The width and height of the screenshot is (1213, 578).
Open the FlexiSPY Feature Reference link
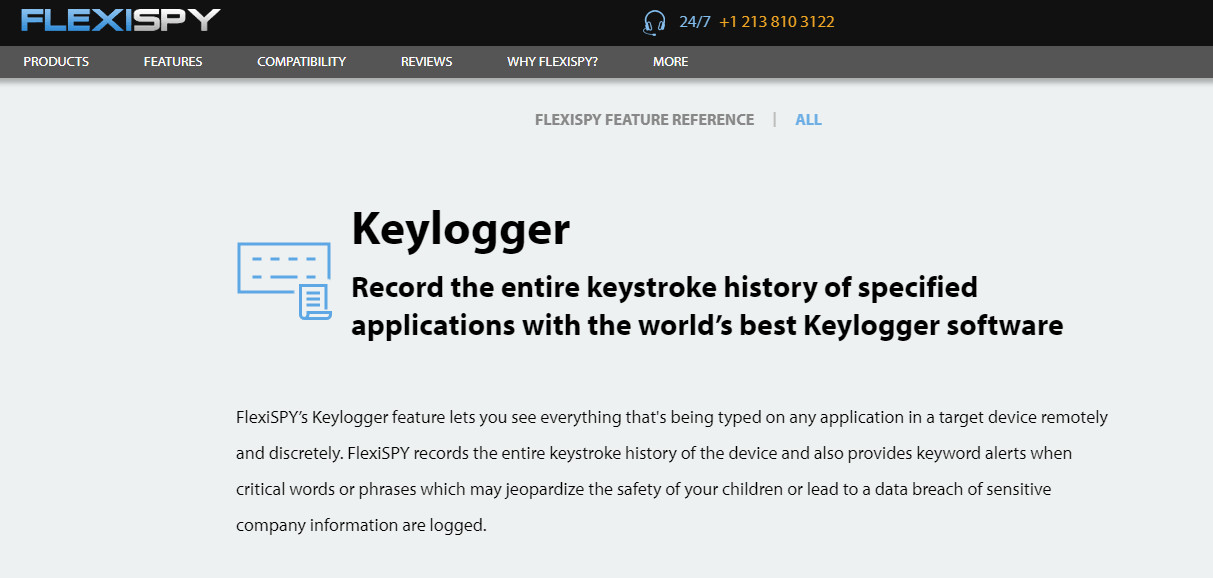[644, 120]
